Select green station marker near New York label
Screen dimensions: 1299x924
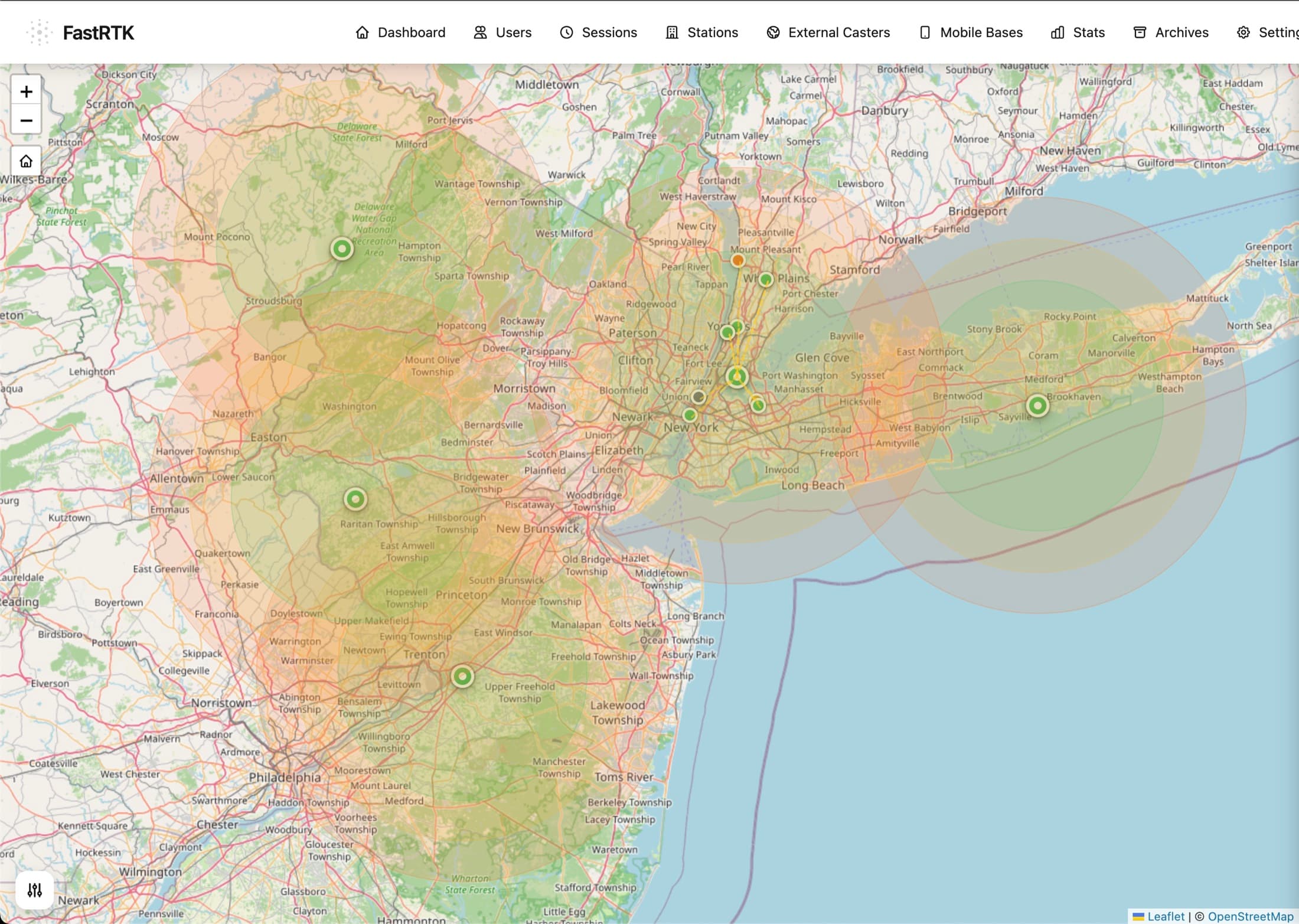pos(690,415)
